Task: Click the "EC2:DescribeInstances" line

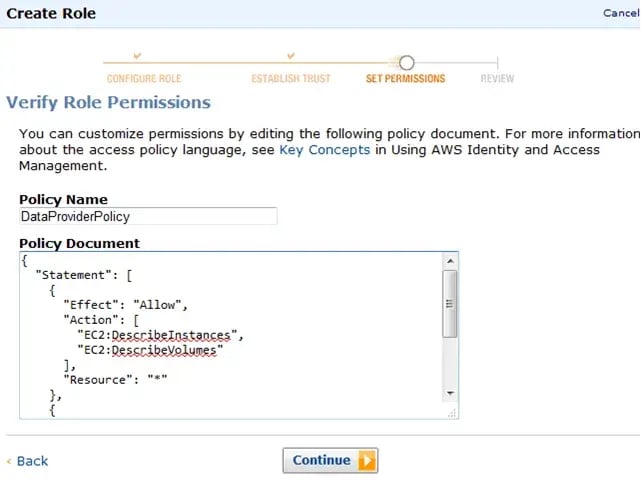Action: coord(160,335)
